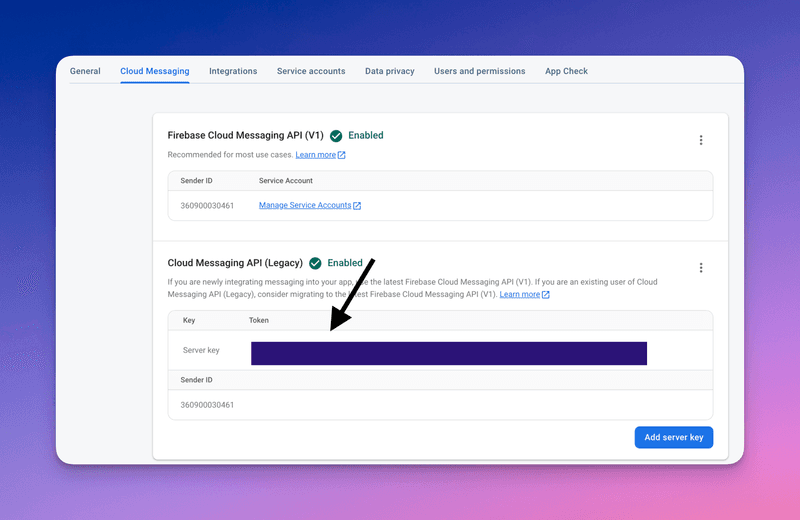Click external-link icon next to Manage Service Accounts
800x520 pixels.
pos(357,206)
